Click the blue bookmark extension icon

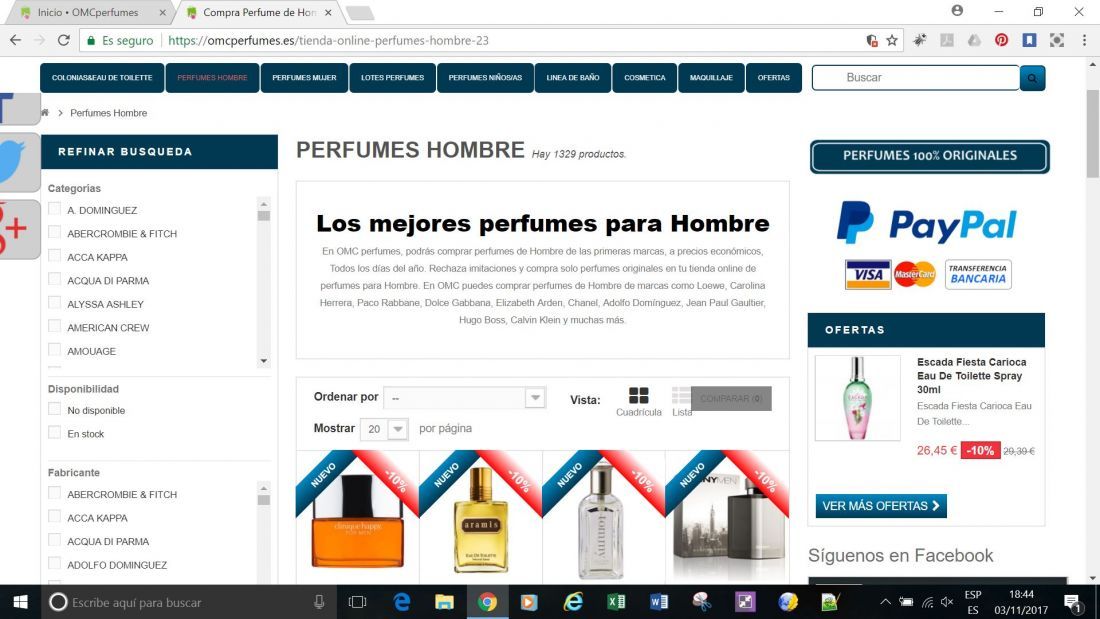(x=1029, y=41)
